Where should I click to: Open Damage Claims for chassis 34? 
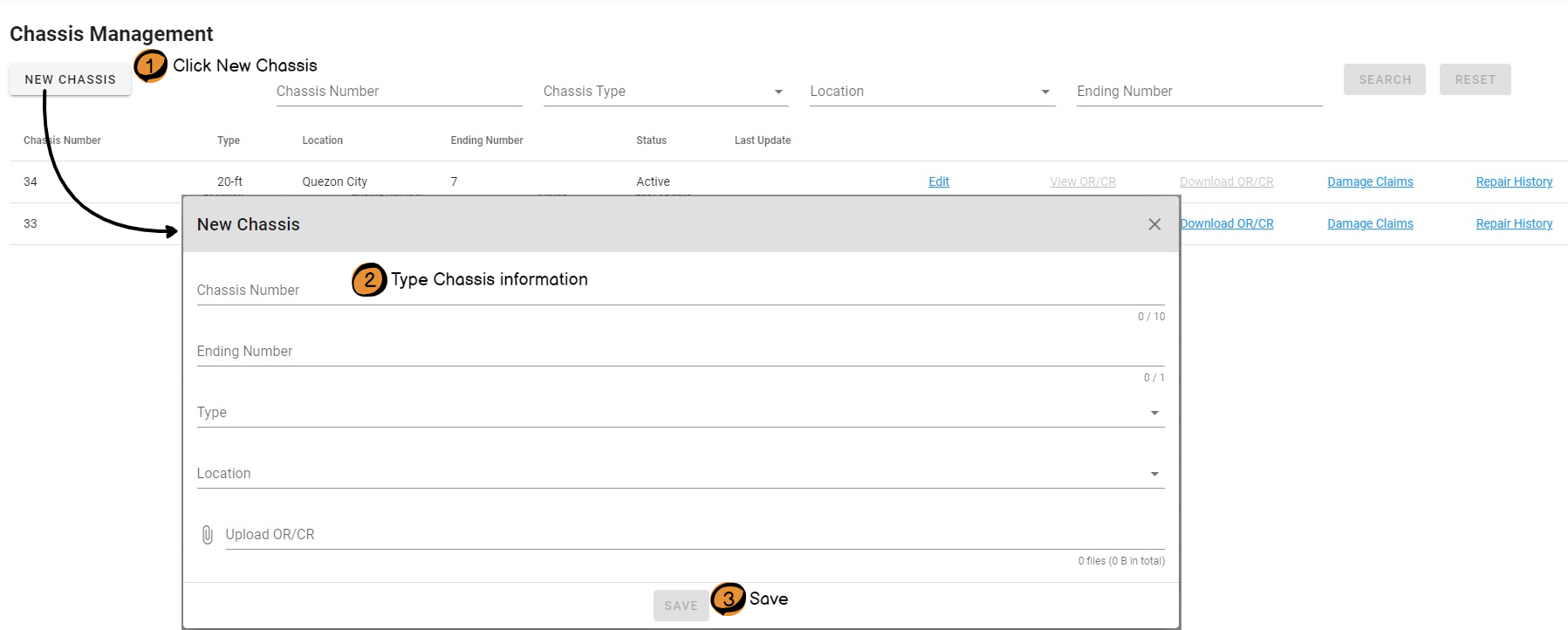point(1370,181)
